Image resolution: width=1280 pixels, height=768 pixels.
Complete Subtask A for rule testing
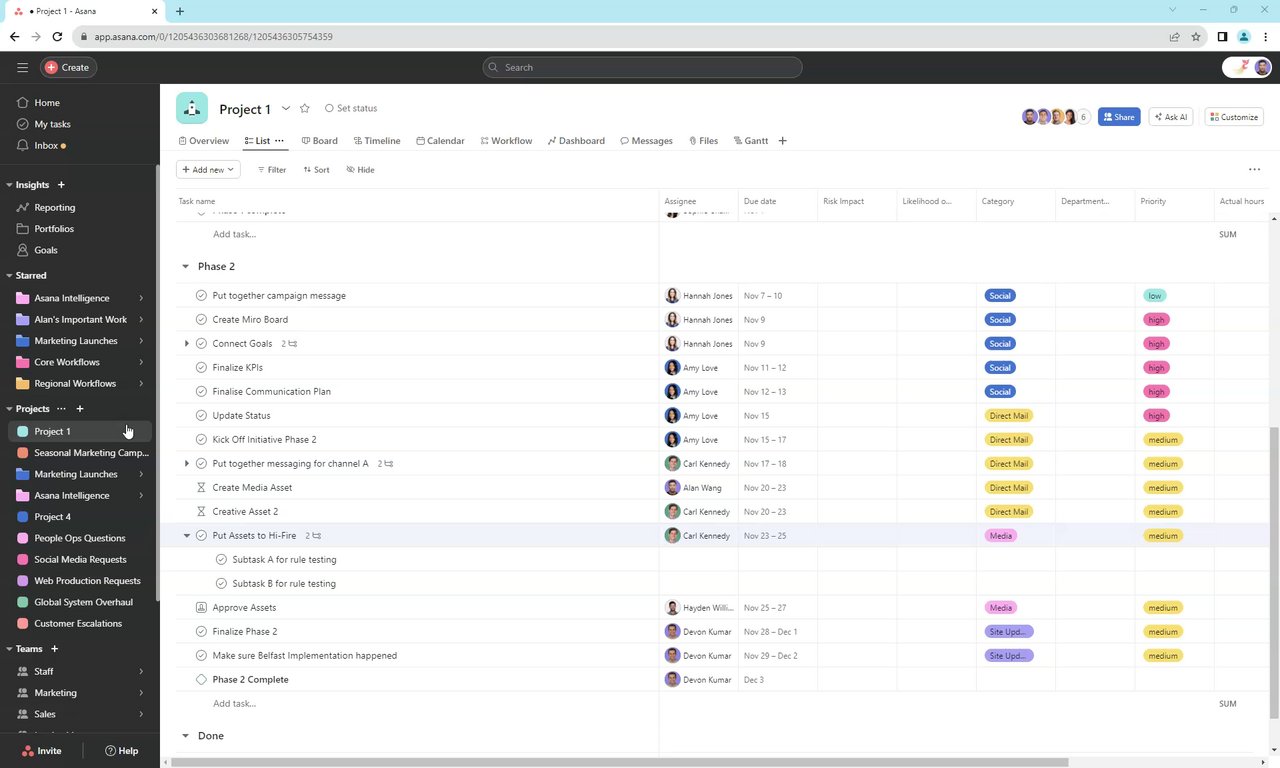pyautogui.click(x=221, y=560)
